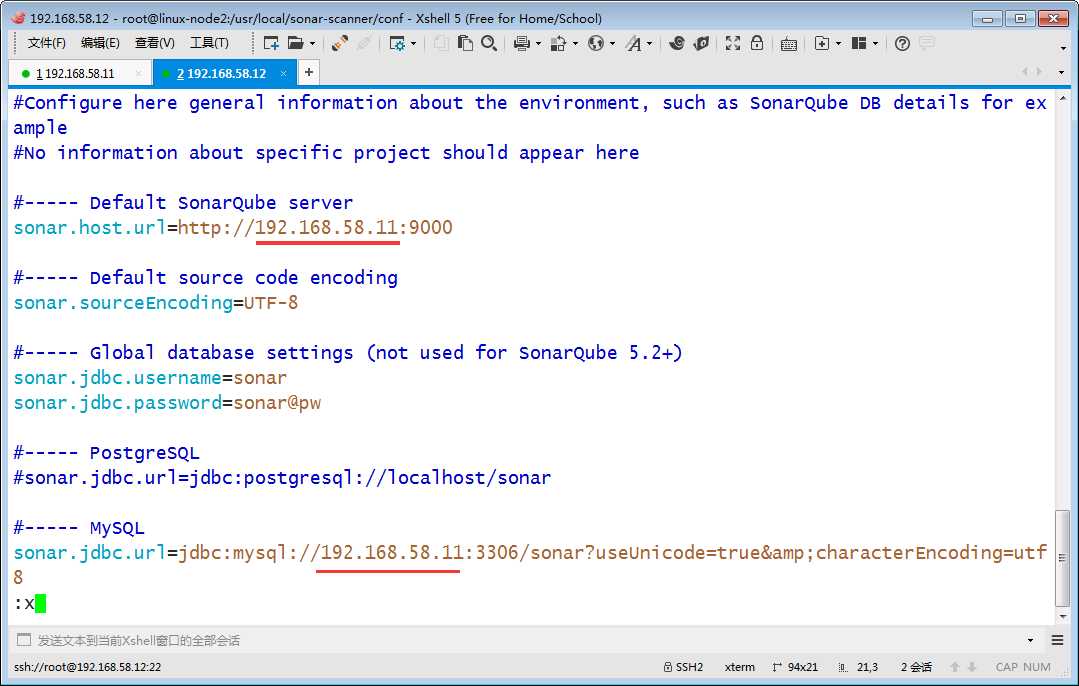Click the Paste clipboard icon
This screenshot has height=686, width=1079.
pyautogui.click(x=465, y=43)
